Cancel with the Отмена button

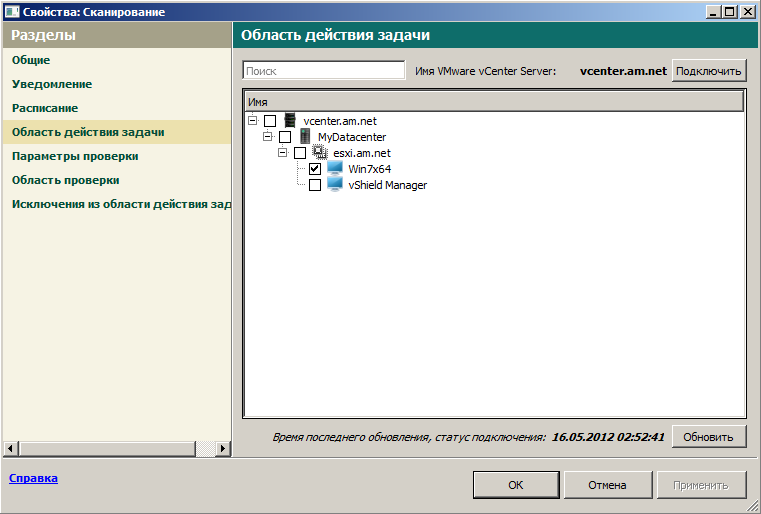coord(607,484)
